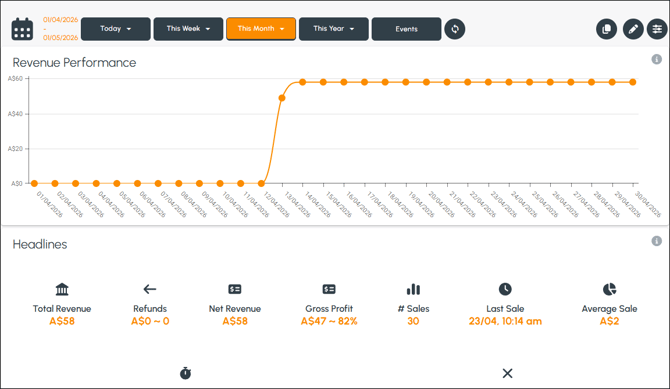Click the data point for 12/04/2026
The width and height of the screenshot is (670, 389).
tap(261, 183)
